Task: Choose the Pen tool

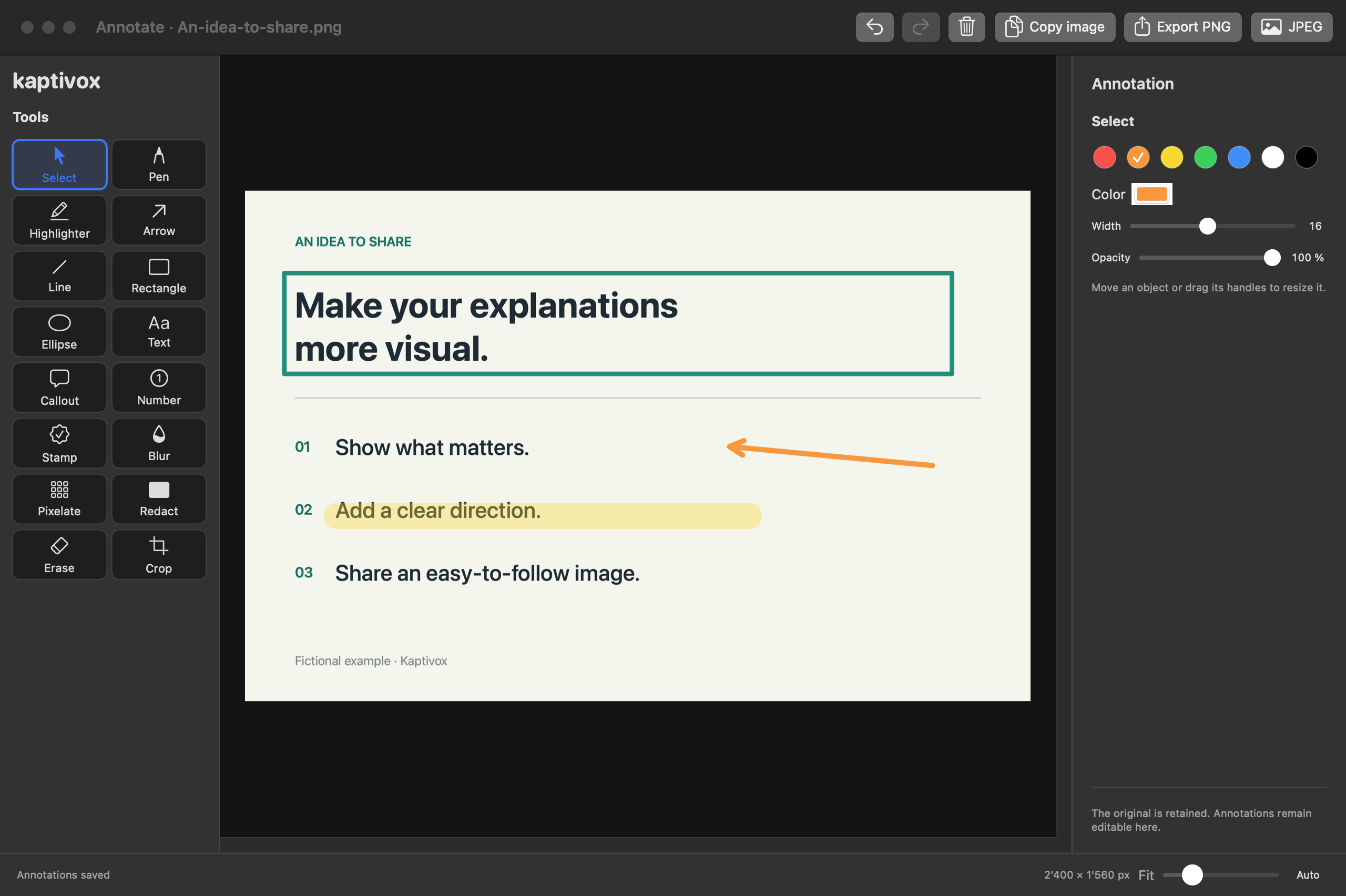Action: click(x=159, y=164)
